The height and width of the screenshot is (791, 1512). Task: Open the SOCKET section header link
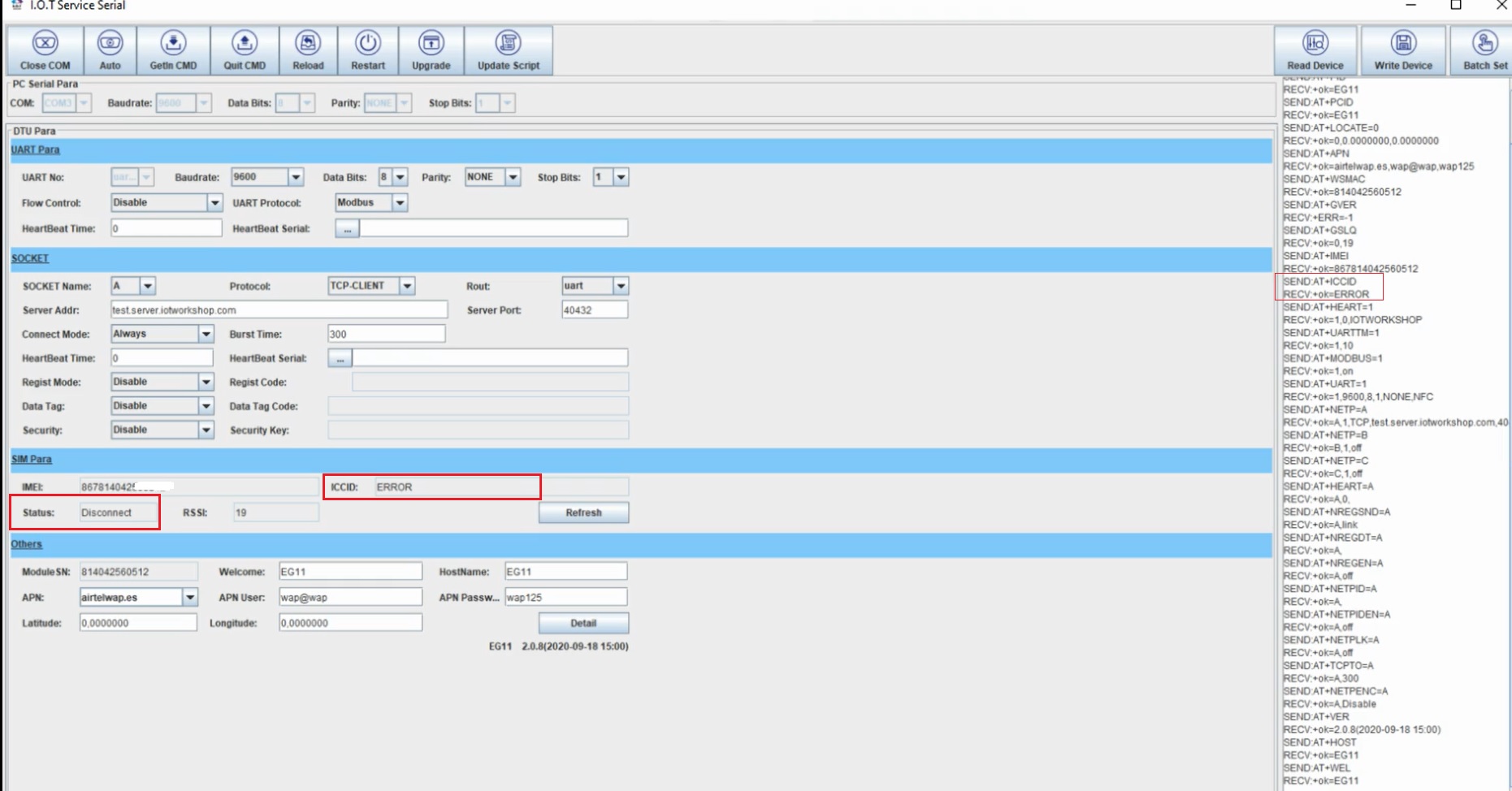point(30,258)
